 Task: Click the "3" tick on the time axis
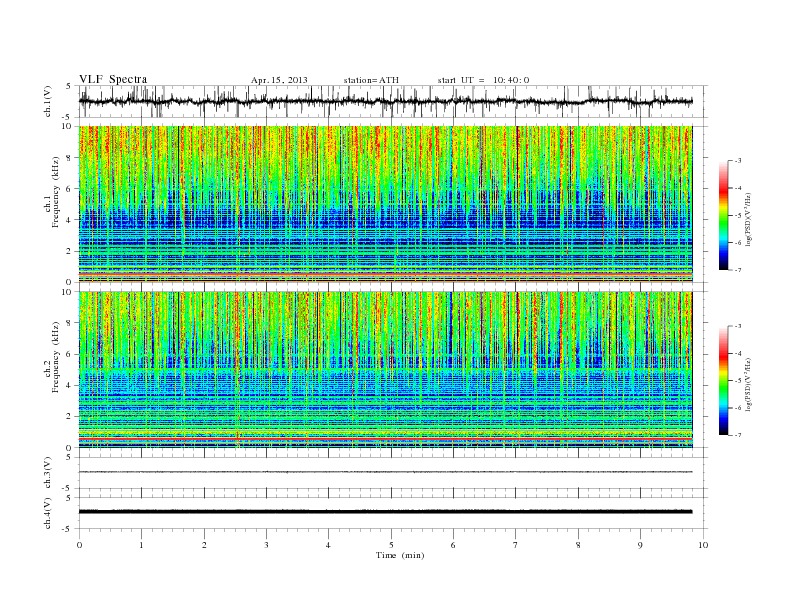click(266, 545)
